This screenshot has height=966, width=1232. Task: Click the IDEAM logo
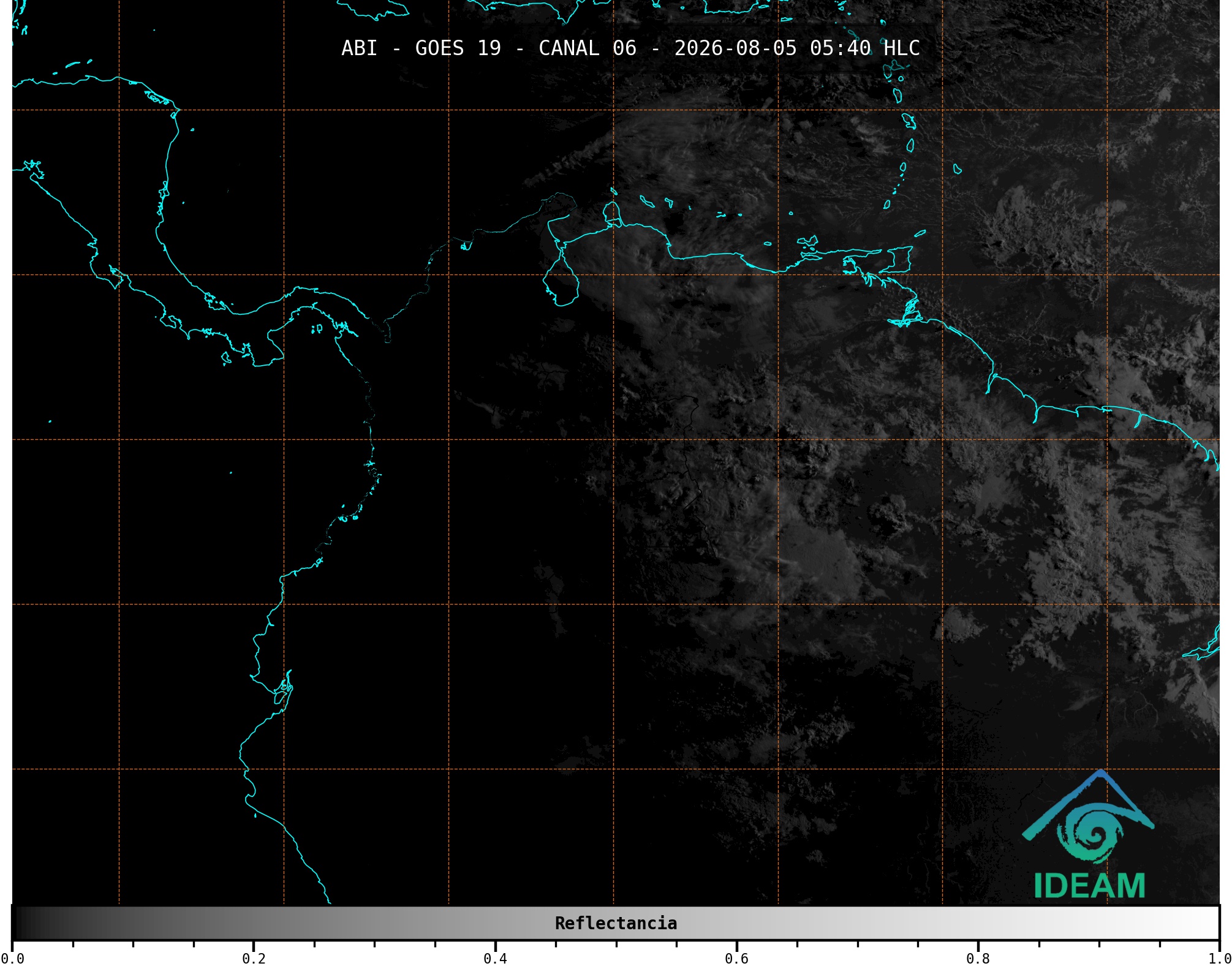point(1089,834)
